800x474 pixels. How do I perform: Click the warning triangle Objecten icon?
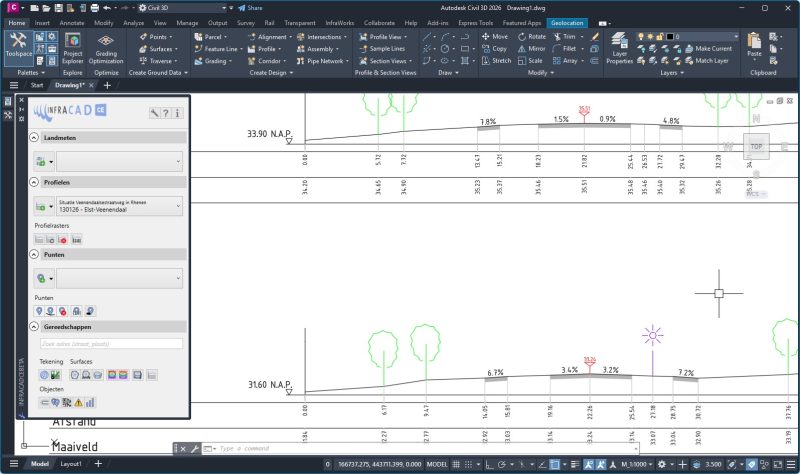pos(78,403)
